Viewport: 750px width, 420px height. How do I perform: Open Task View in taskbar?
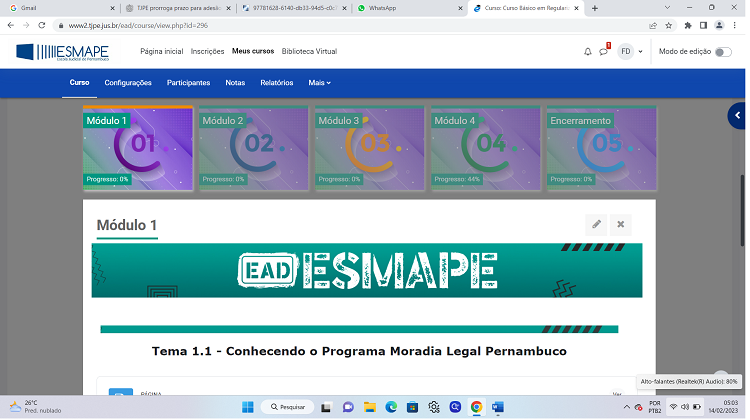point(328,409)
